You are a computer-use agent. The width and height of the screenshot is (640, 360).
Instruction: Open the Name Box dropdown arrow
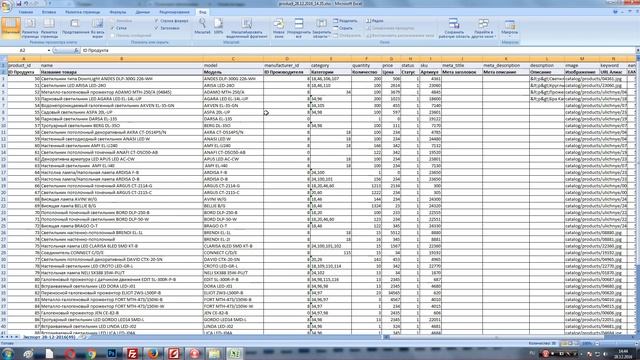[x=49, y=50]
